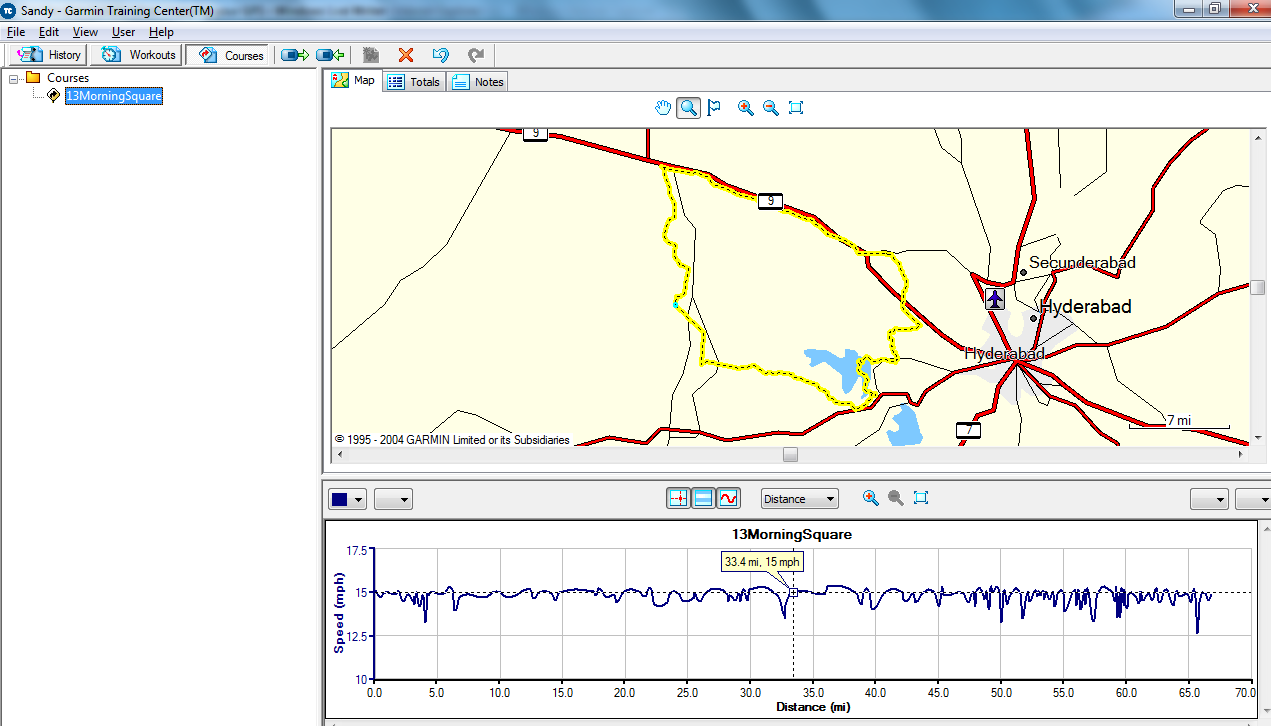Fit the graph to full view

pyautogui.click(x=921, y=498)
